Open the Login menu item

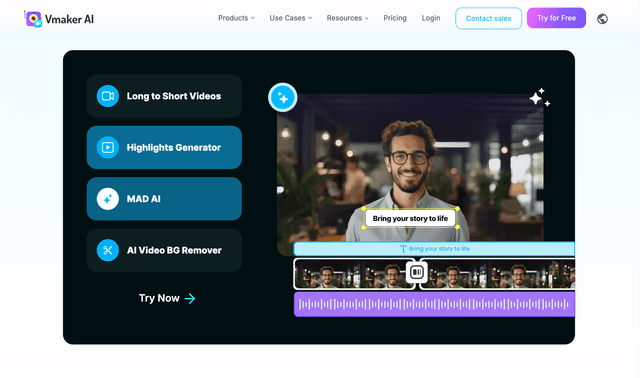(x=431, y=18)
